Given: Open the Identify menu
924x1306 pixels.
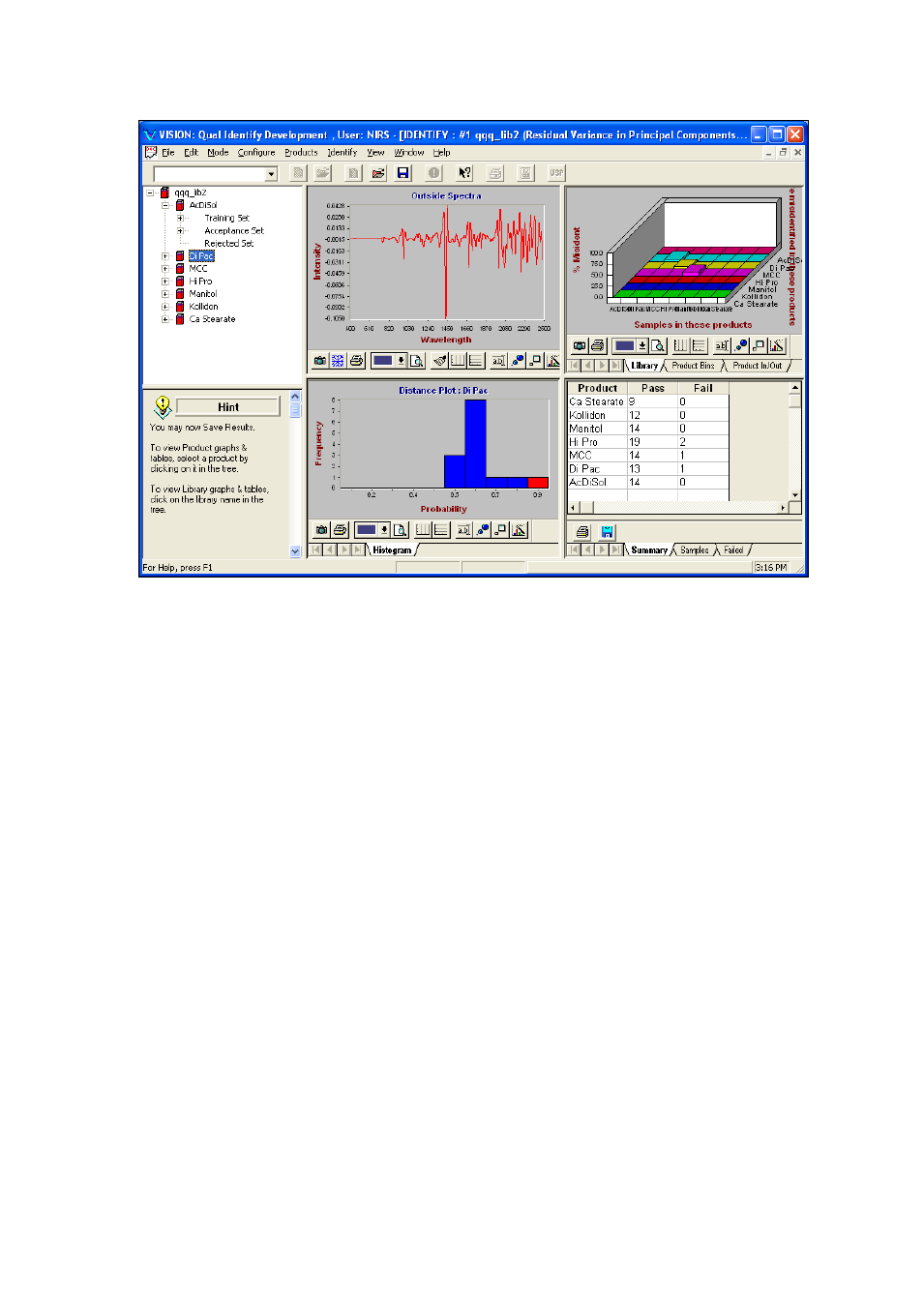Looking at the screenshot, I should click(x=342, y=152).
